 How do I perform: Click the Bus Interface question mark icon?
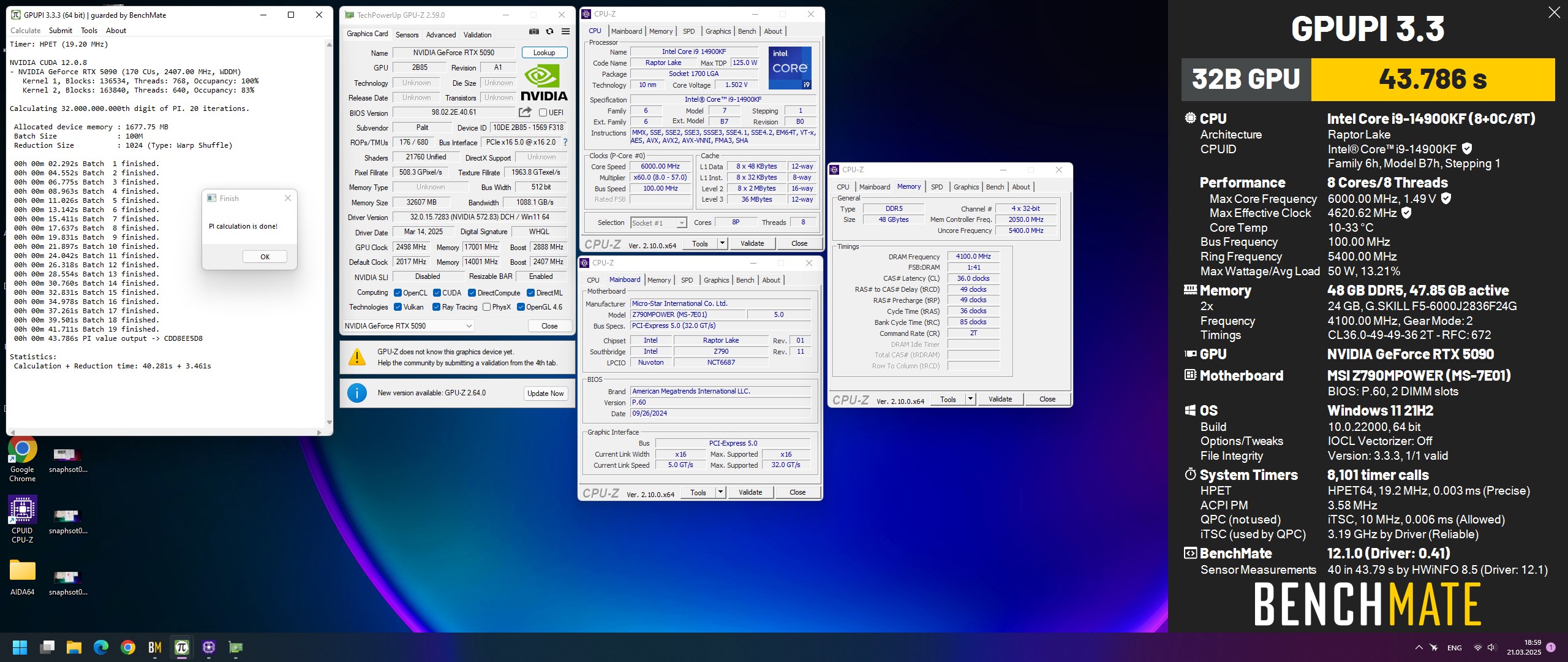click(x=565, y=142)
